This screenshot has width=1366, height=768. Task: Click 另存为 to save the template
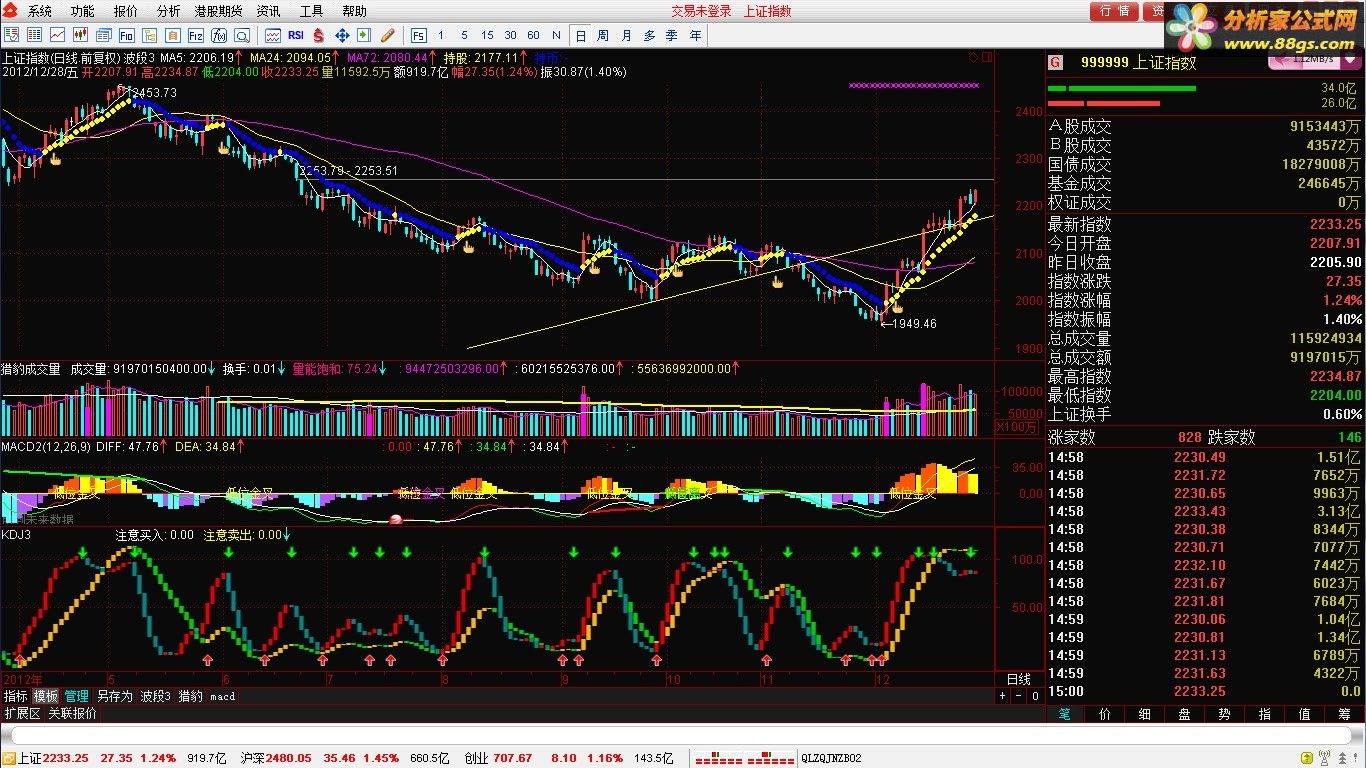(x=114, y=696)
